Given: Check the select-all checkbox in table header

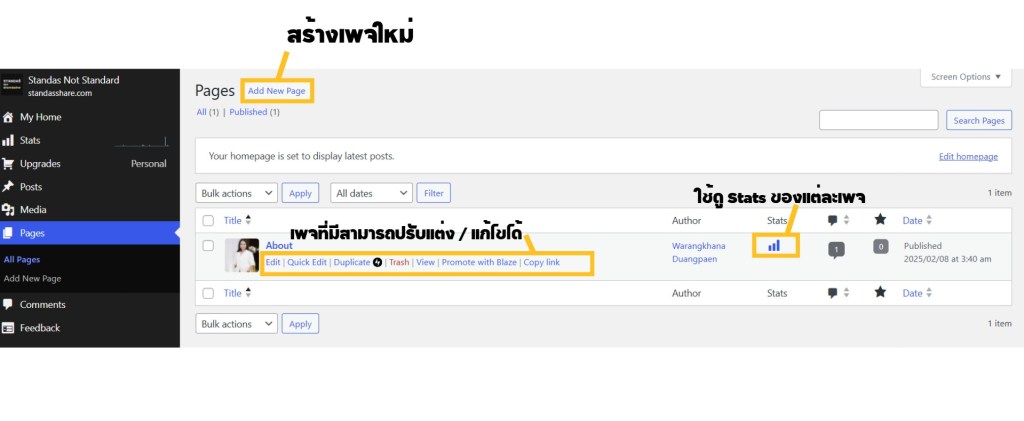Looking at the screenshot, I should tap(208, 220).
